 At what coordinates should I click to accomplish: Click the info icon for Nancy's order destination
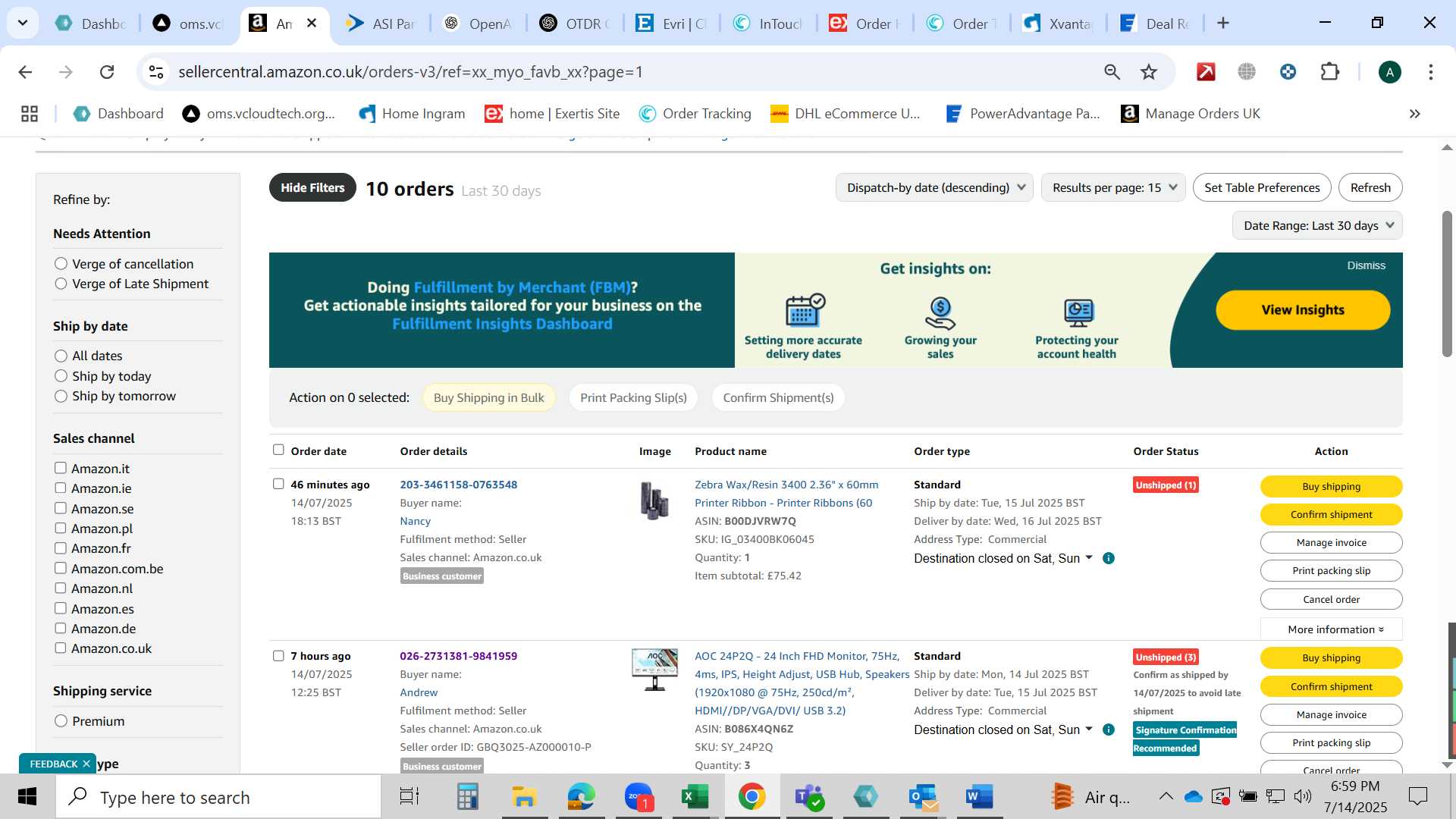1108,558
